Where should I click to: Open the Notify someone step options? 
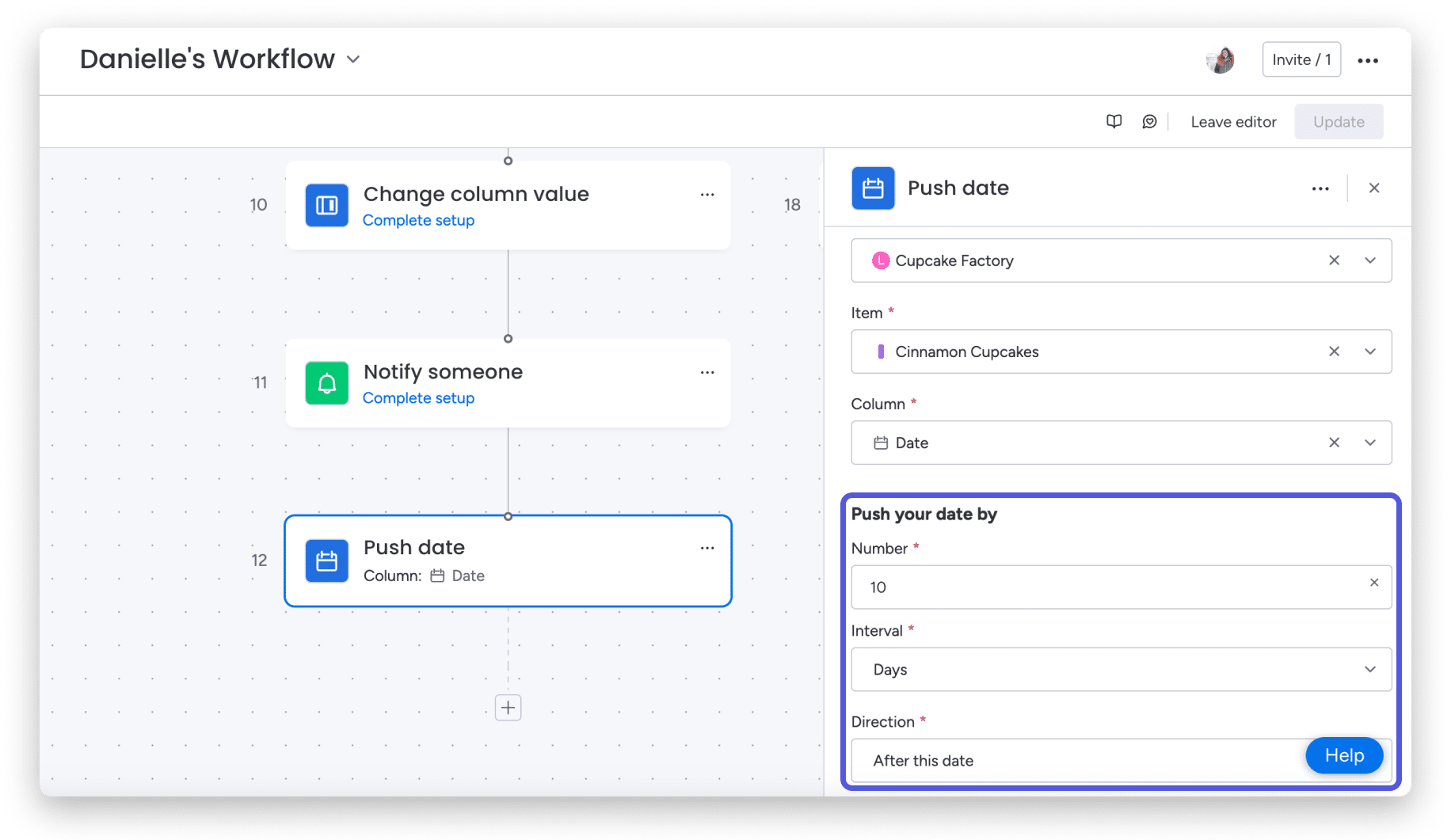pos(707,372)
